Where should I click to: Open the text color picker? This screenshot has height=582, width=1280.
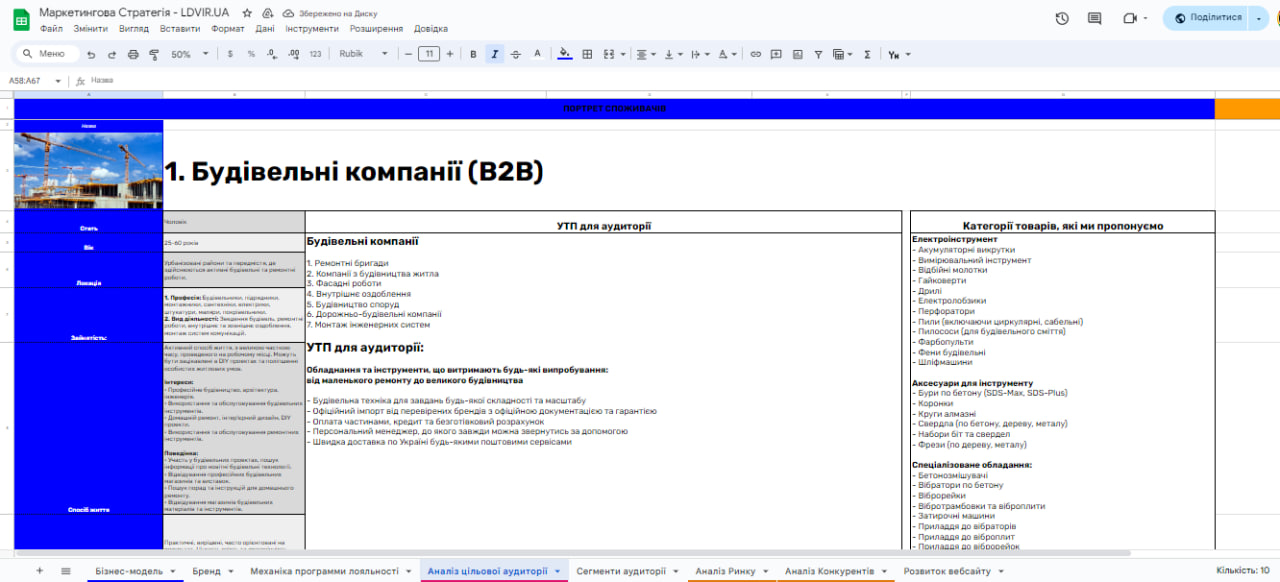pos(537,54)
